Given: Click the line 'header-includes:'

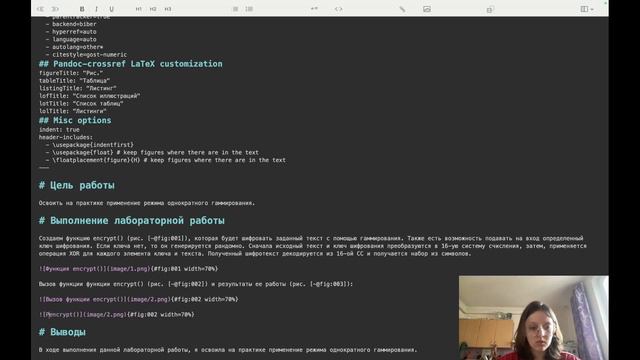Looking at the screenshot, I should tap(66, 137).
